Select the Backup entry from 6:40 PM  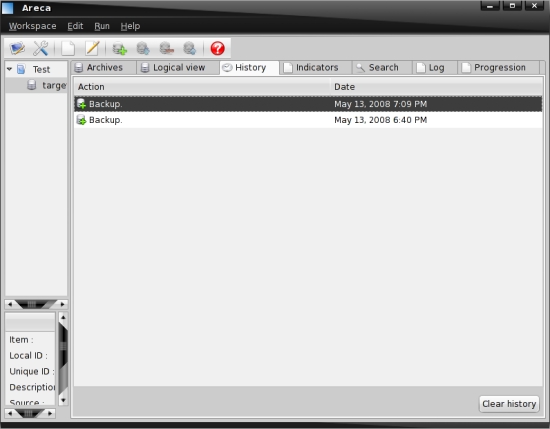tap(308, 120)
